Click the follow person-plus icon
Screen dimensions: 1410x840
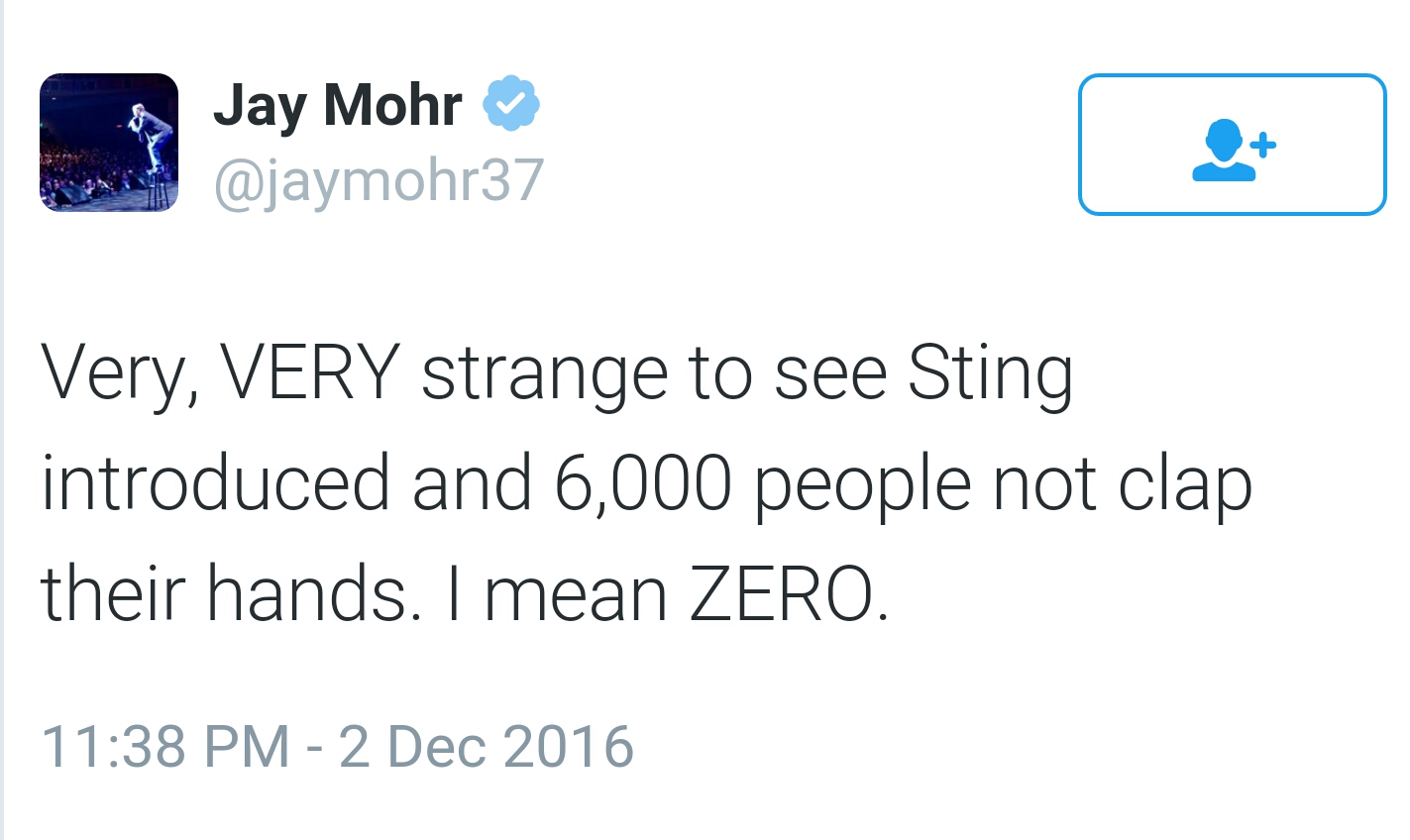[x=1232, y=146]
